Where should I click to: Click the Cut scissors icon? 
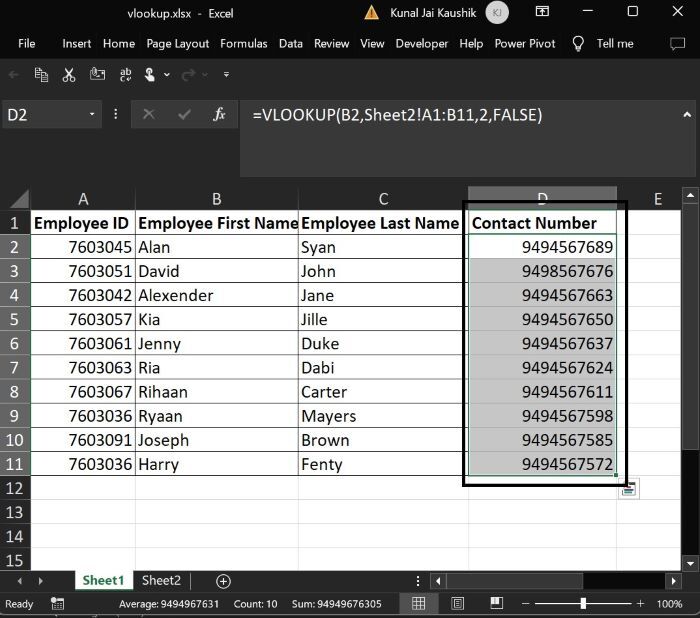click(x=69, y=75)
